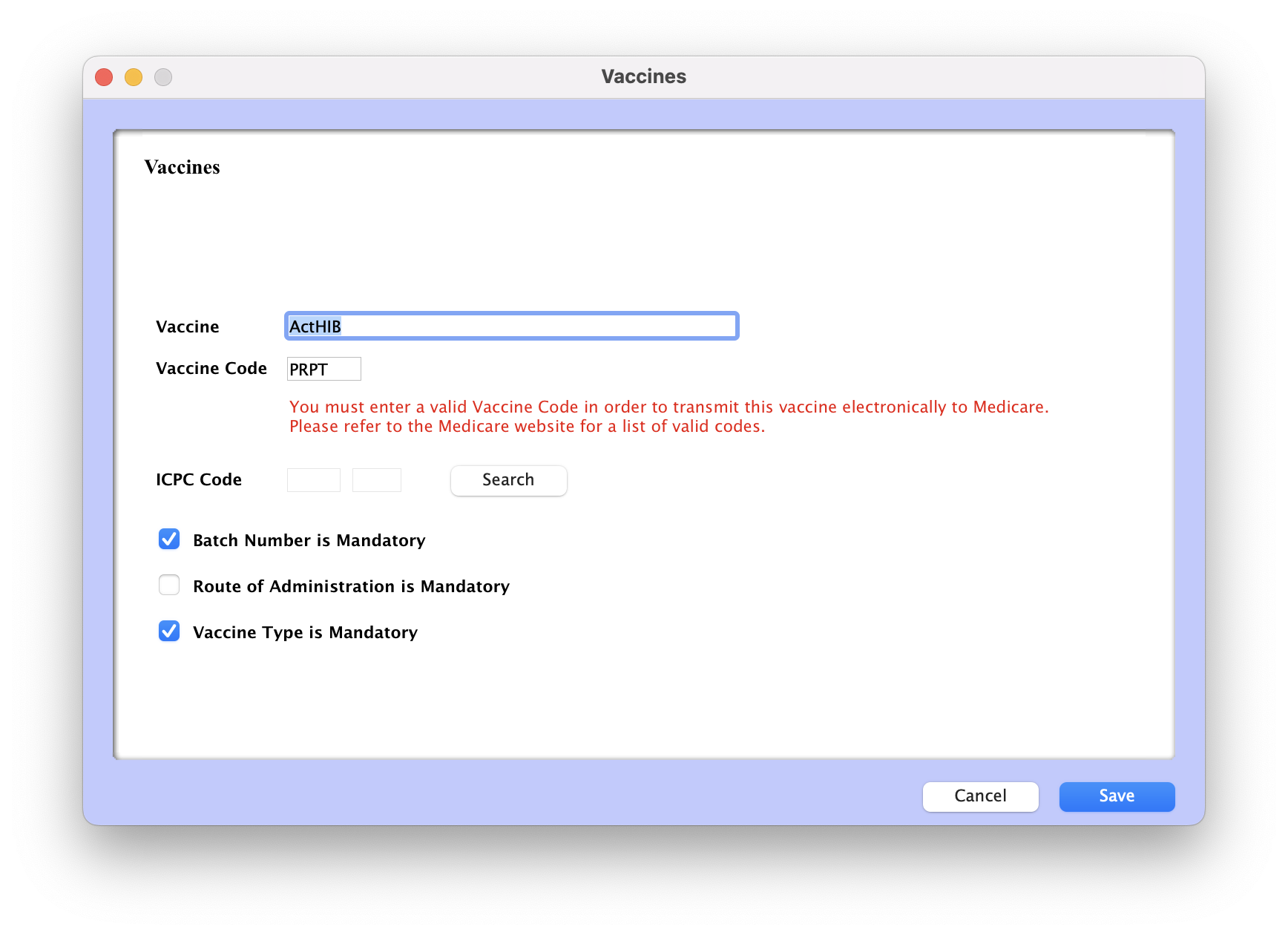Click the Vaccine Code field label
This screenshot has height=935, width=1288.
point(211,369)
